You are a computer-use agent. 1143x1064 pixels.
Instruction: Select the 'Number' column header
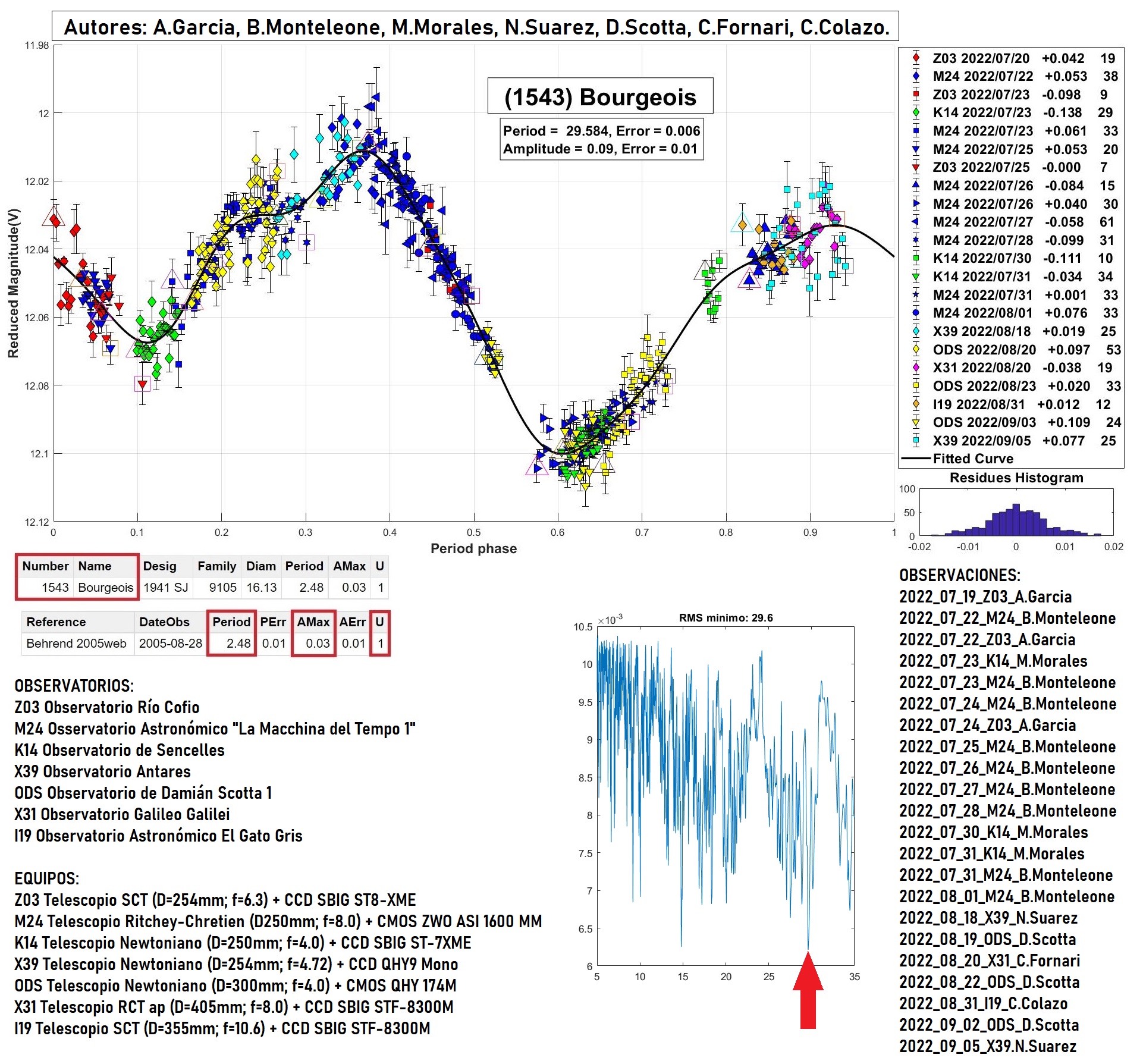pyautogui.click(x=46, y=566)
